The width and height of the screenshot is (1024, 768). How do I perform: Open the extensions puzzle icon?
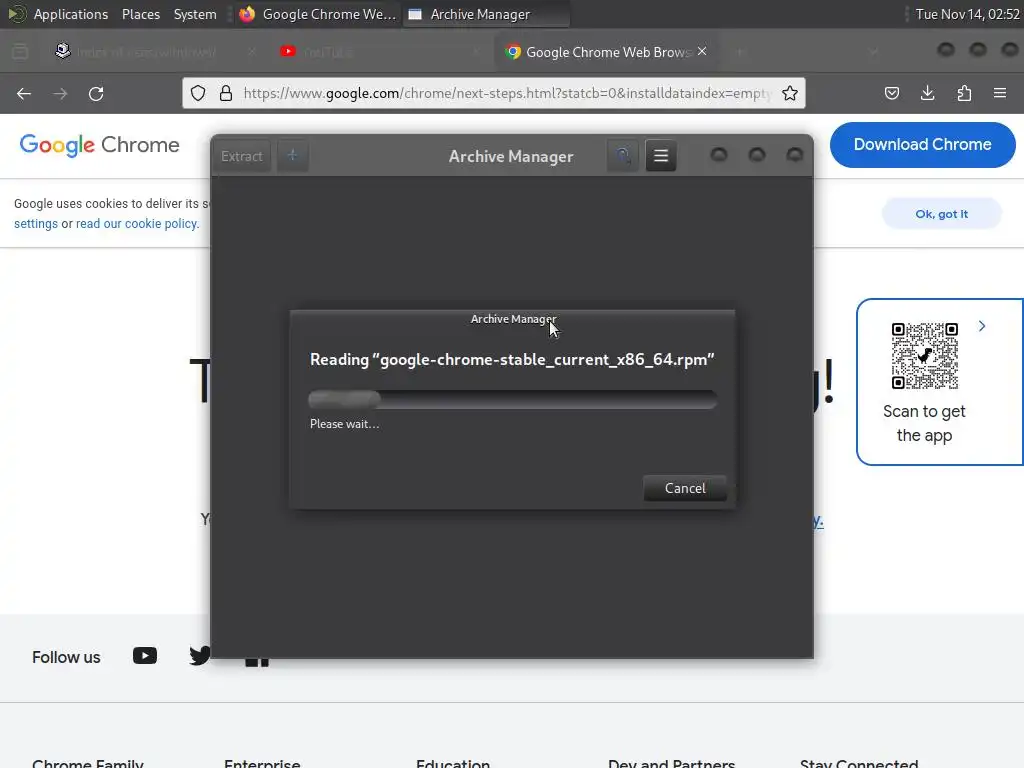964,93
